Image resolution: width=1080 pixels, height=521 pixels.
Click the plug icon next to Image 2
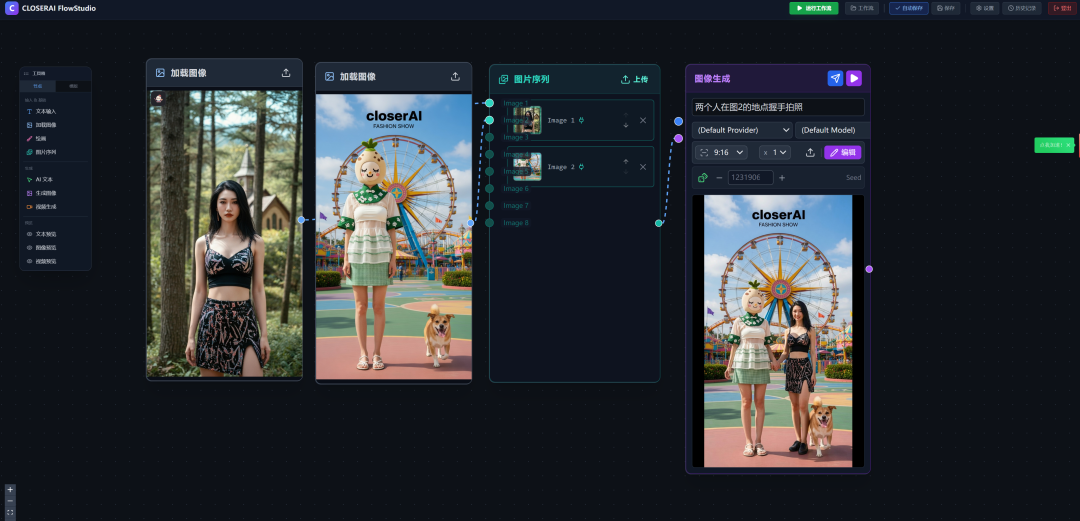point(581,167)
